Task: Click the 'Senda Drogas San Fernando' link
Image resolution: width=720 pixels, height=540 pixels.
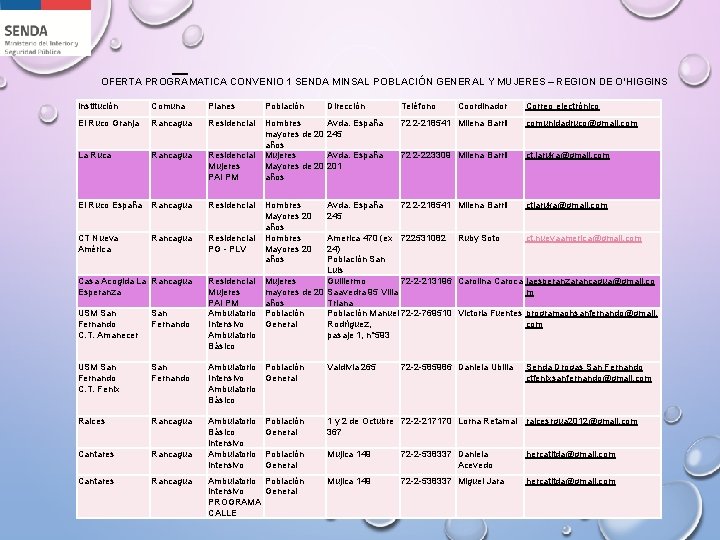Action: [x=584, y=367]
